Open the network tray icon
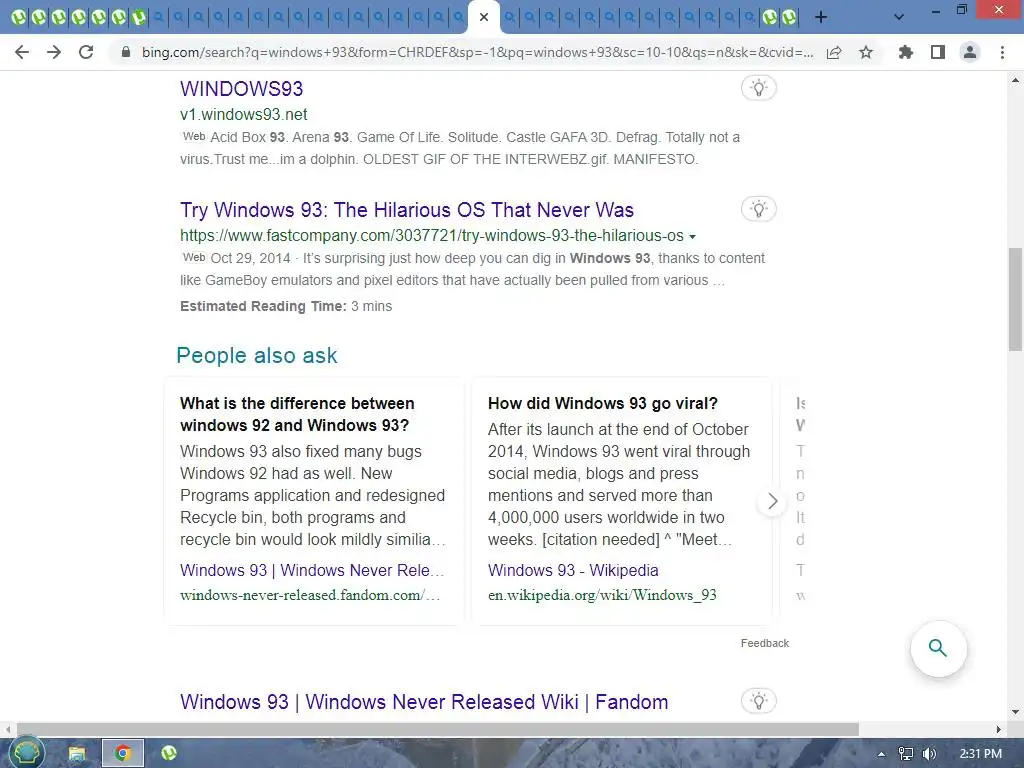The image size is (1024, 768). 905,754
